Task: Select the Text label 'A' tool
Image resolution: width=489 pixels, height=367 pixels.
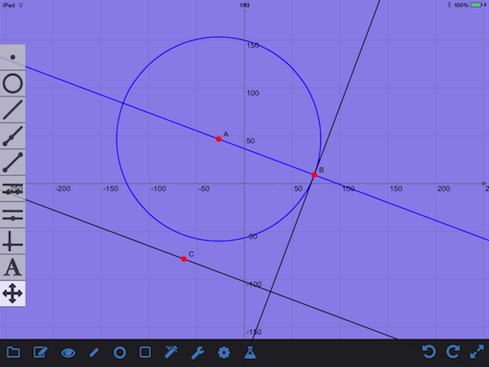Action: 13,267
